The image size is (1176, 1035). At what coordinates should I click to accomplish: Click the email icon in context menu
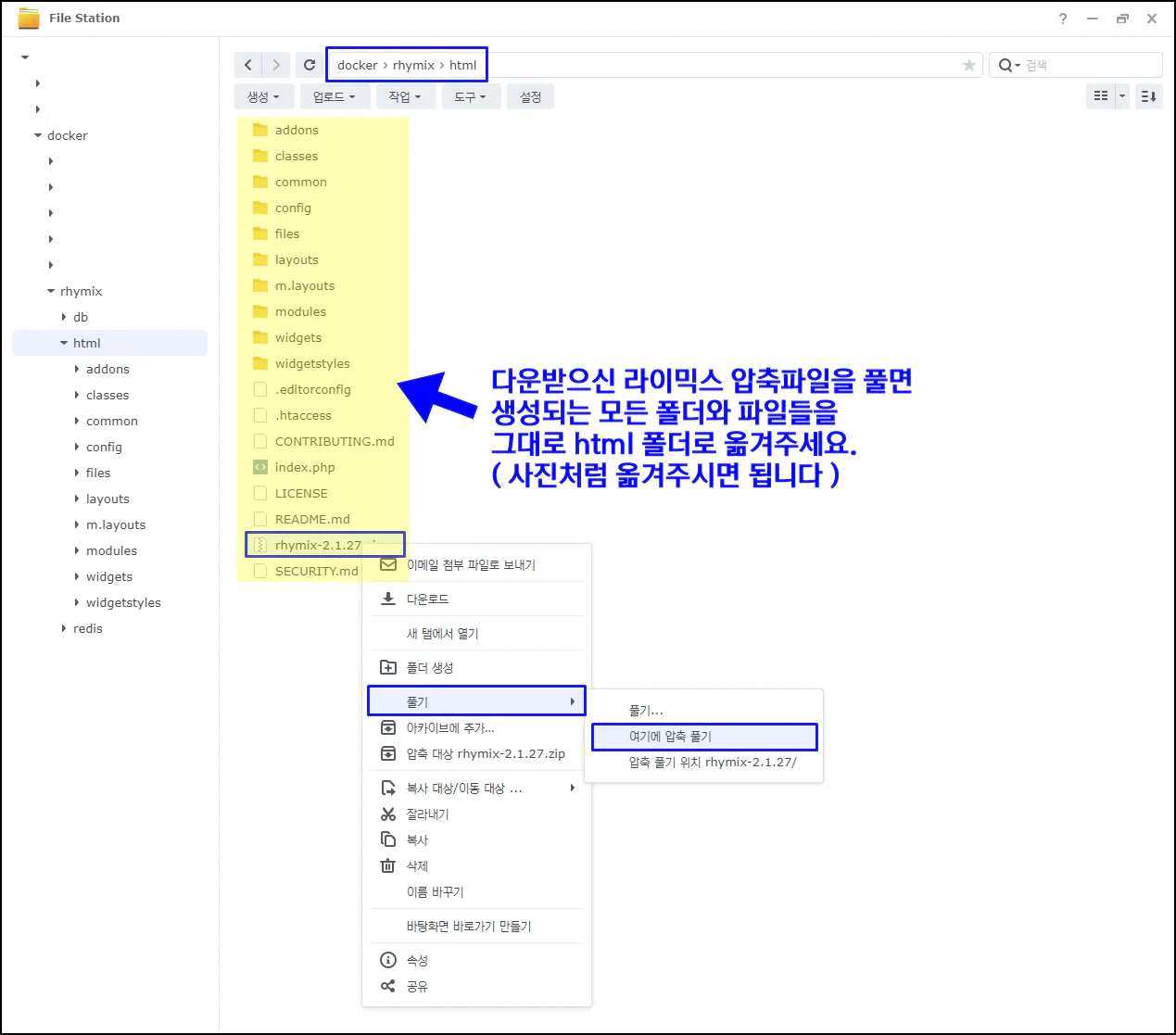(x=388, y=564)
